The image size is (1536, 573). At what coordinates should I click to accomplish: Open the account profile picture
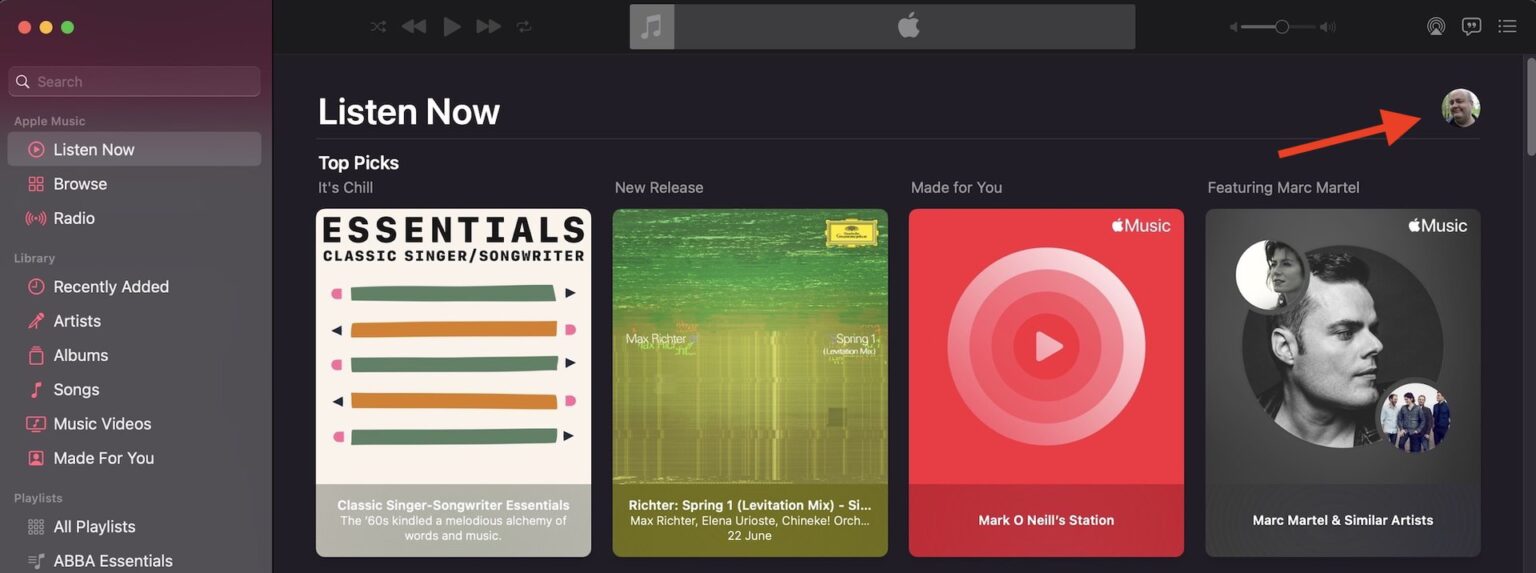pyautogui.click(x=1460, y=108)
